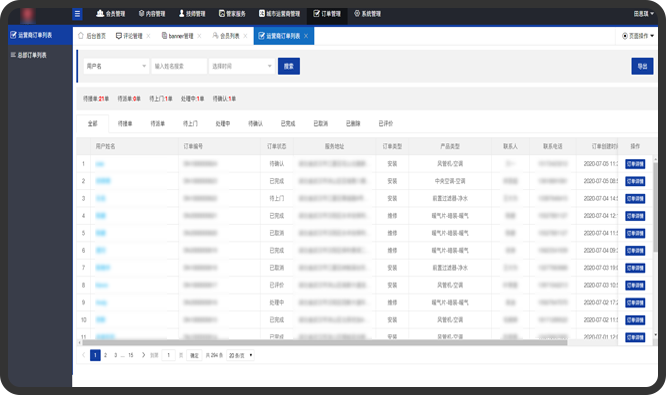Open the user name link in row 4
Screen dimensions: 666x395
101,216
